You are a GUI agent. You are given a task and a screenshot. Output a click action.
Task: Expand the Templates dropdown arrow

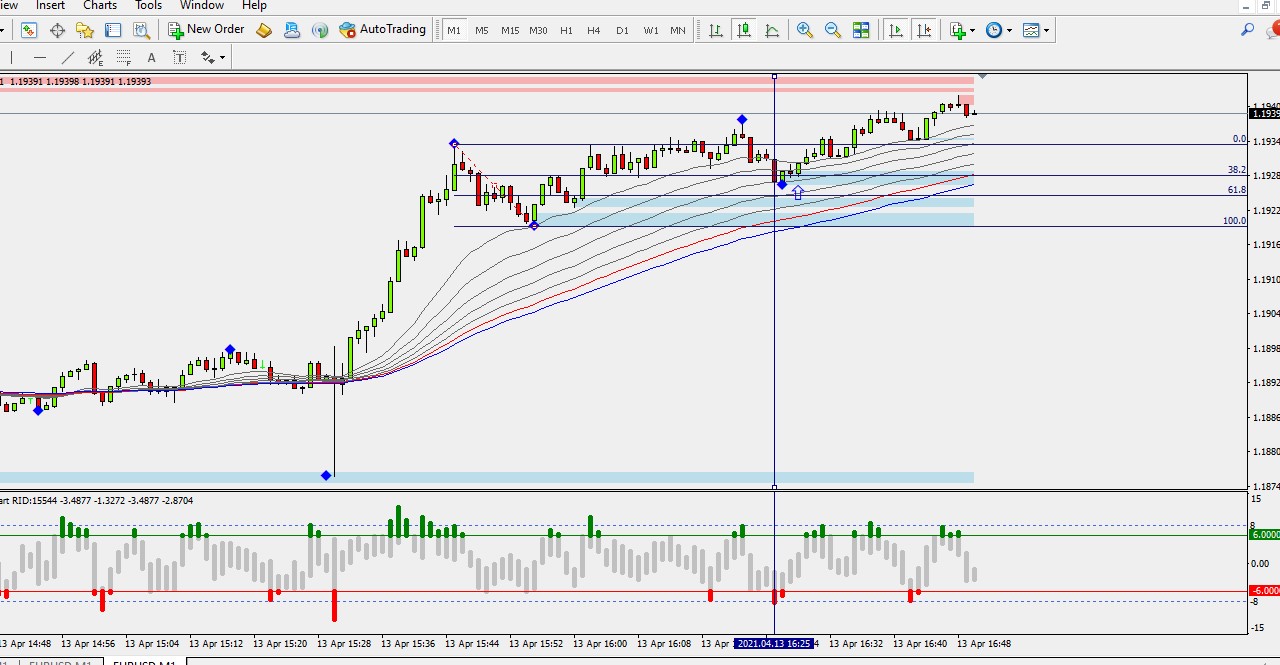pos(1046,30)
